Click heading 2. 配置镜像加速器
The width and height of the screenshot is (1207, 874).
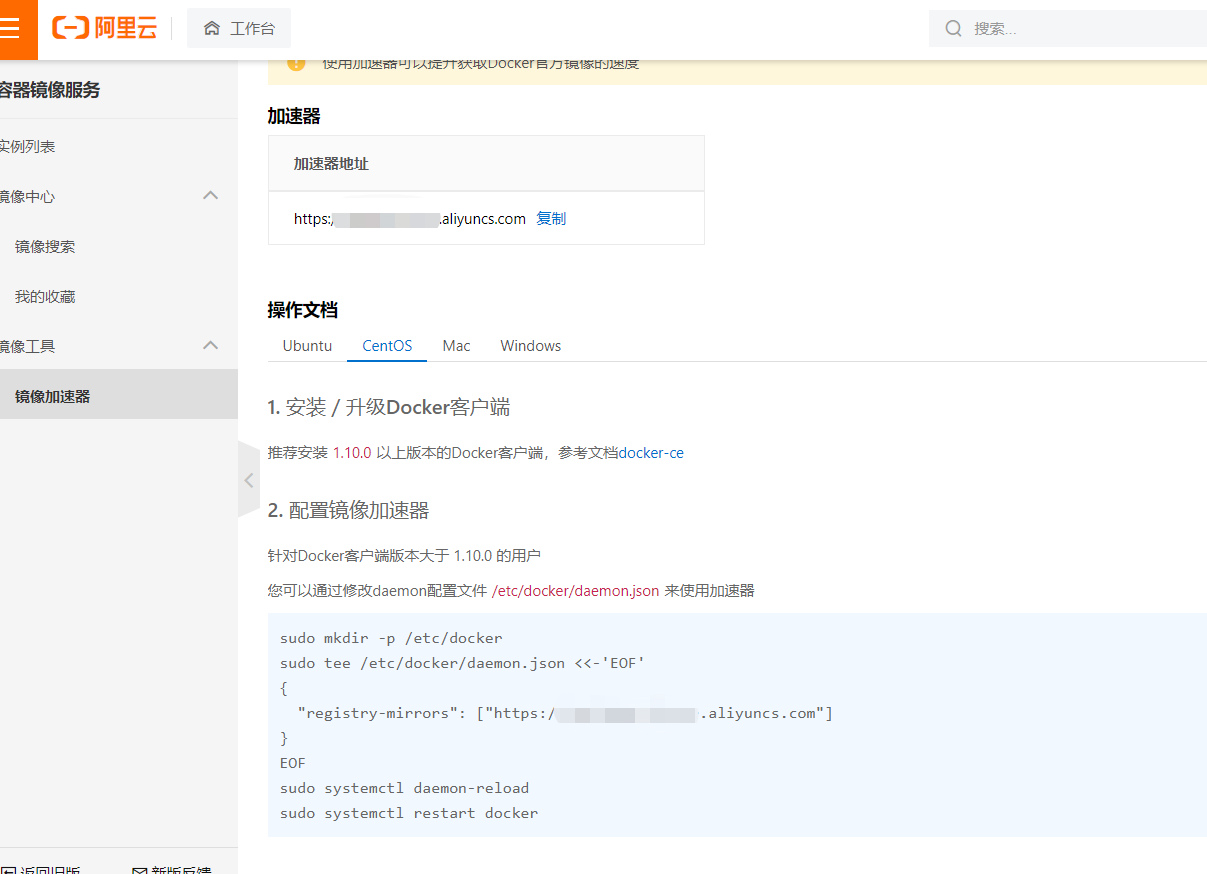click(348, 510)
